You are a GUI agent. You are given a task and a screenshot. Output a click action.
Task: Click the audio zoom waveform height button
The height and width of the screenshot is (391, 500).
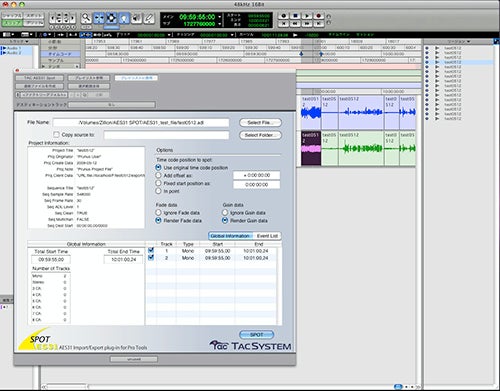tap(59, 18)
